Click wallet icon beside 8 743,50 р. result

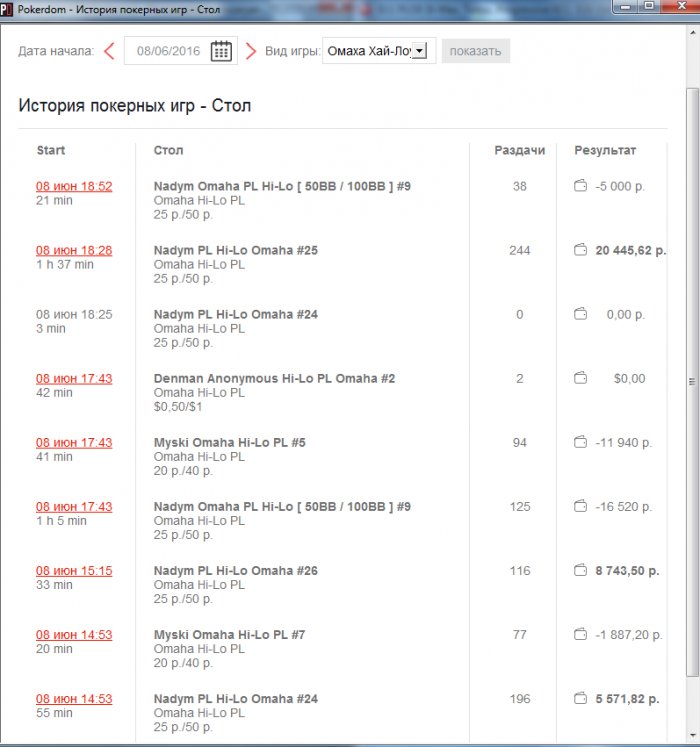click(580, 570)
